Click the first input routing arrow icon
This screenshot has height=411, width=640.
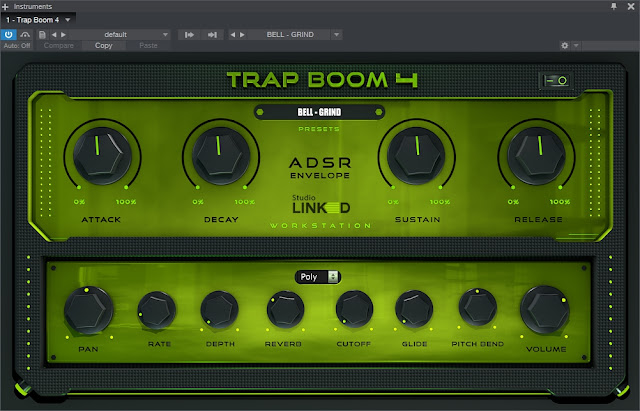(189, 35)
